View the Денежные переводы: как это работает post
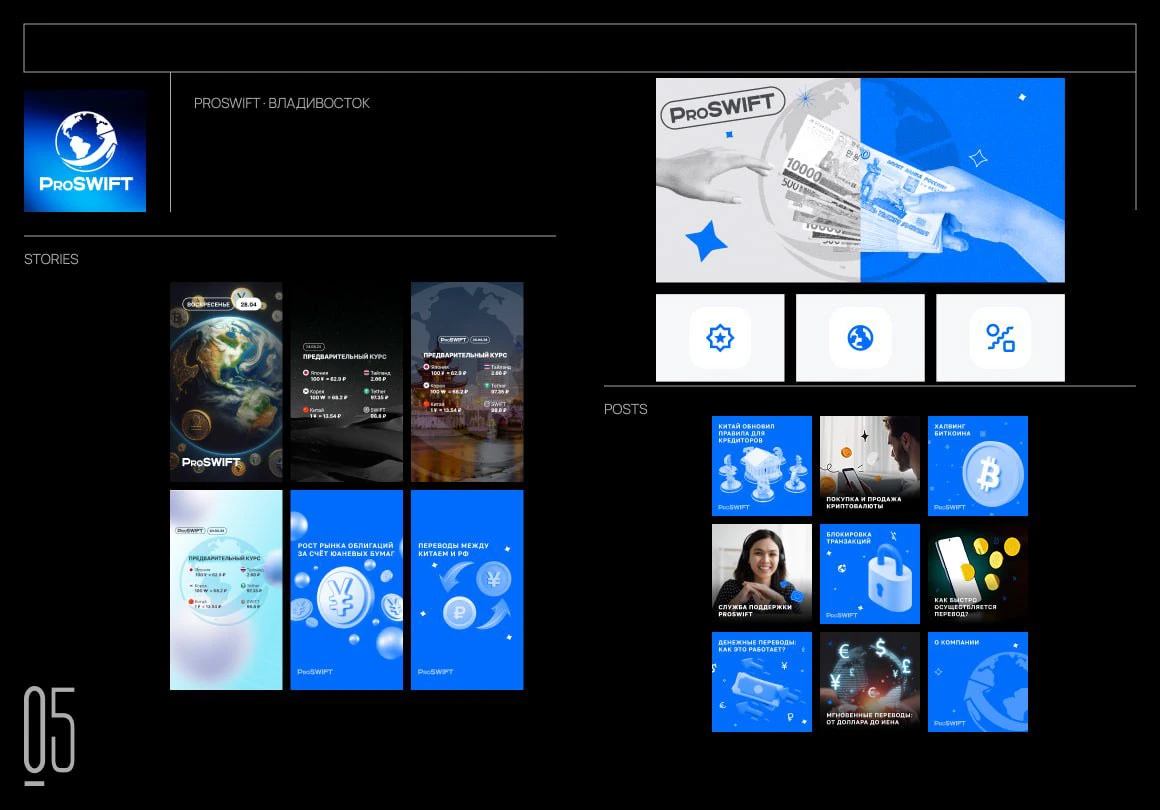The image size is (1160, 810). (761, 681)
